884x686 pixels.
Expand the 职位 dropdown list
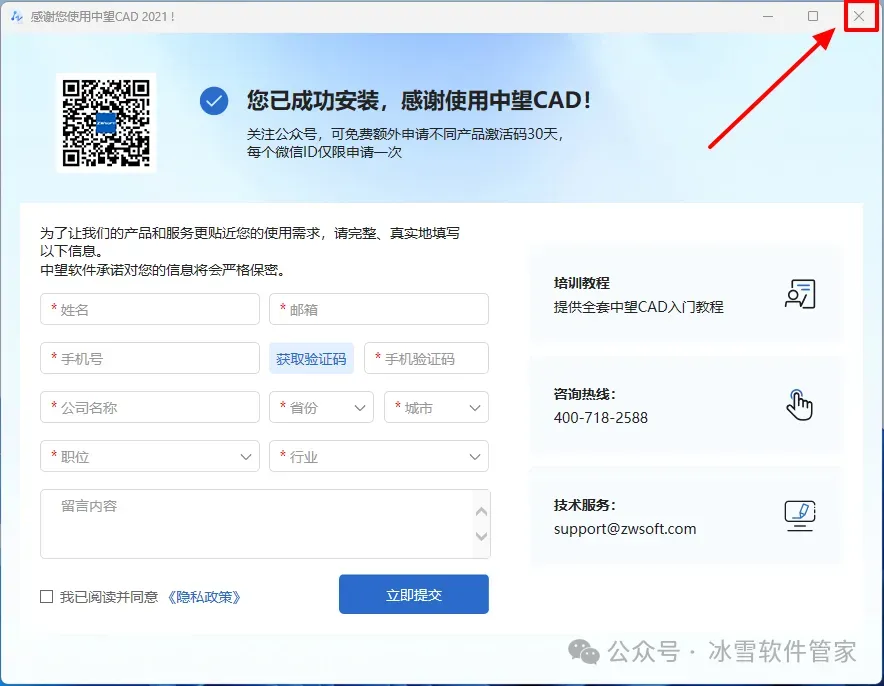(150, 456)
